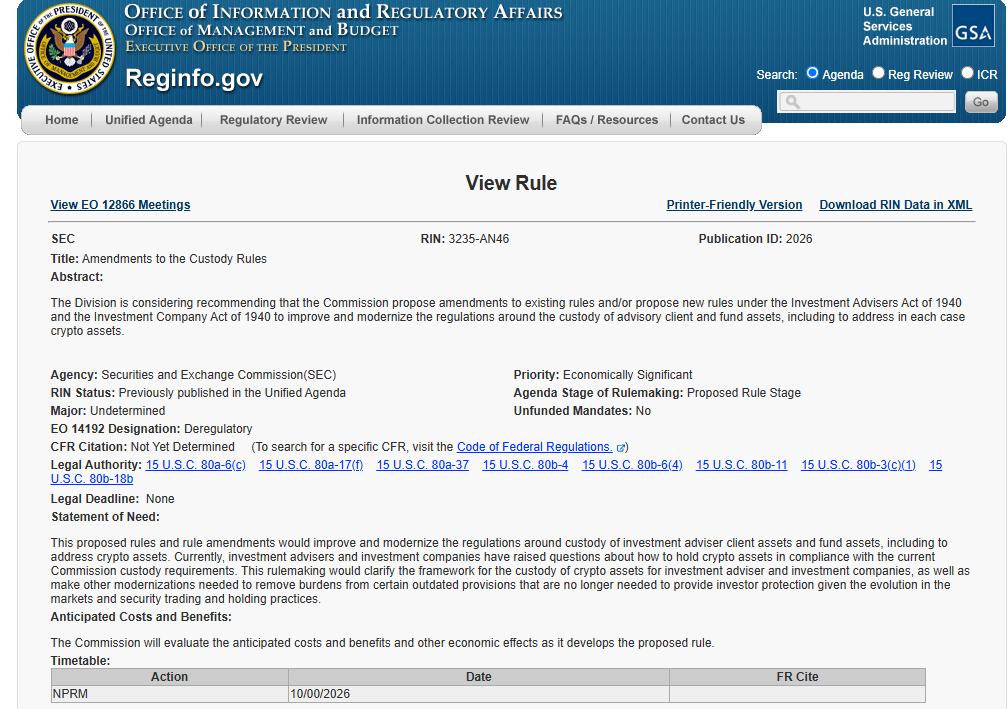Select the Reg Review radio button

pos(878,73)
